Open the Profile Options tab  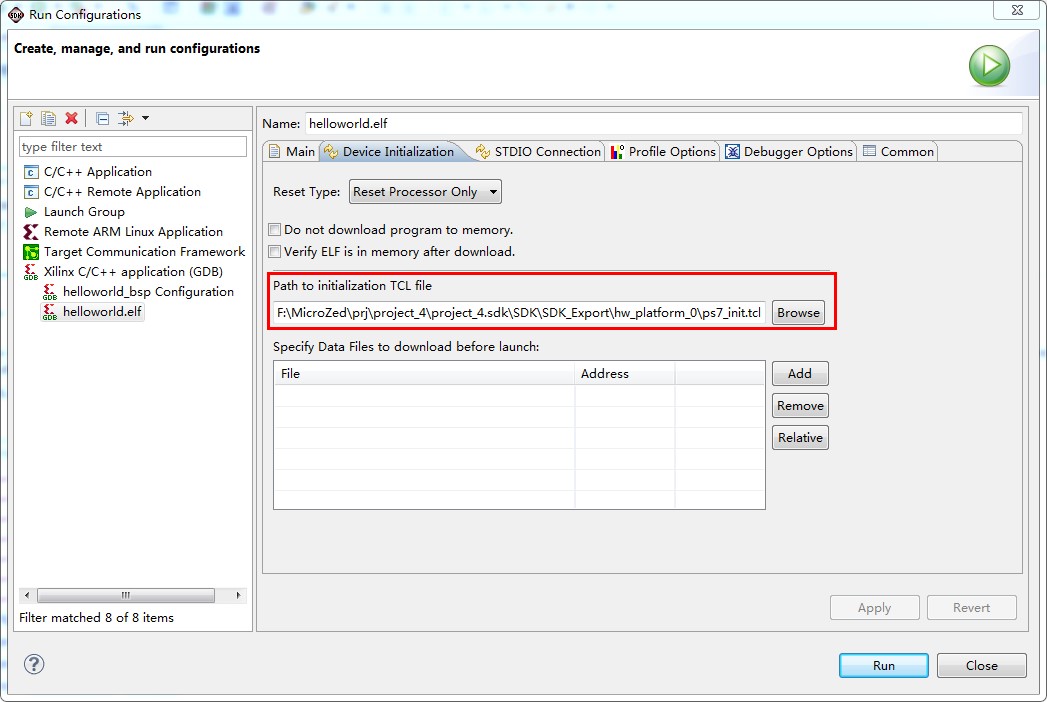pos(663,152)
